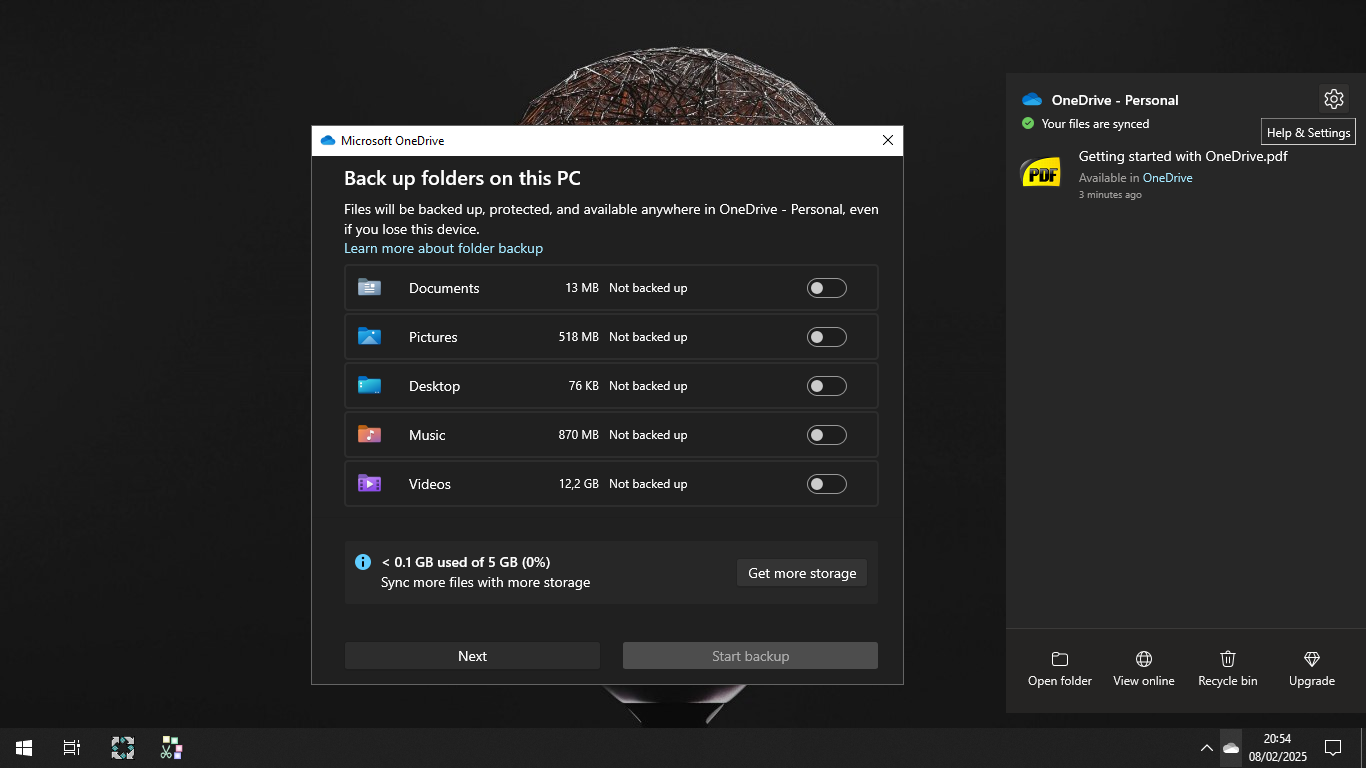The image size is (1366, 768).
Task: Click the storage info icon
Action: 363,562
